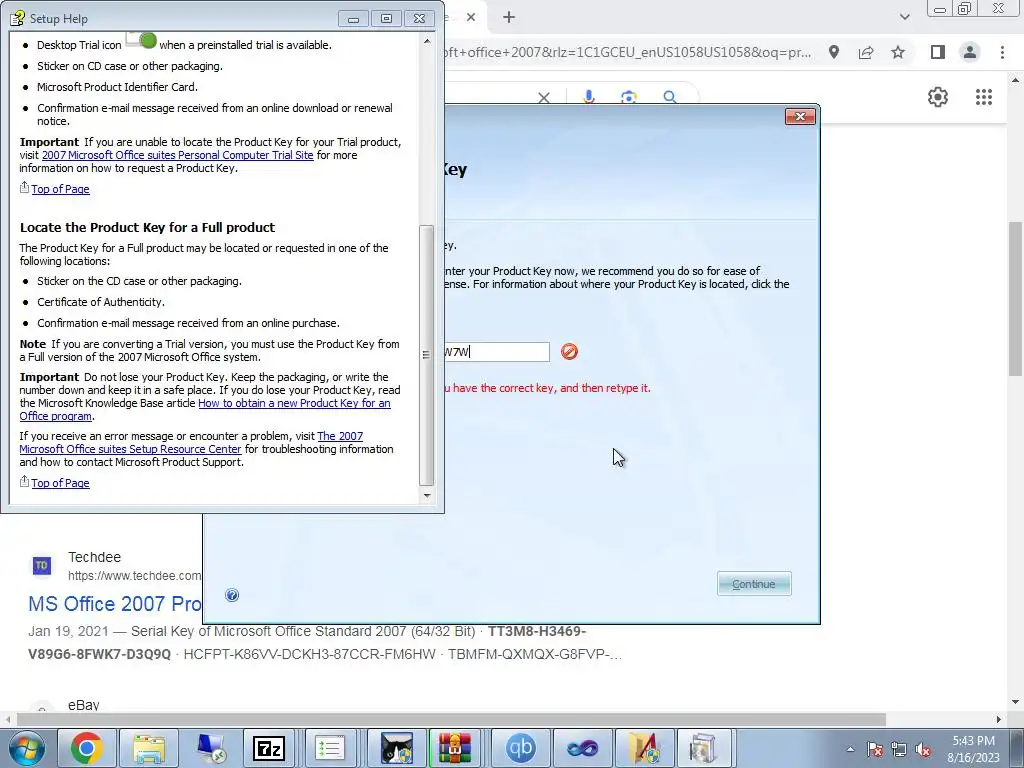Click the help icon in Office setup dialog
This screenshot has width=1024, height=768.
coord(232,595)
